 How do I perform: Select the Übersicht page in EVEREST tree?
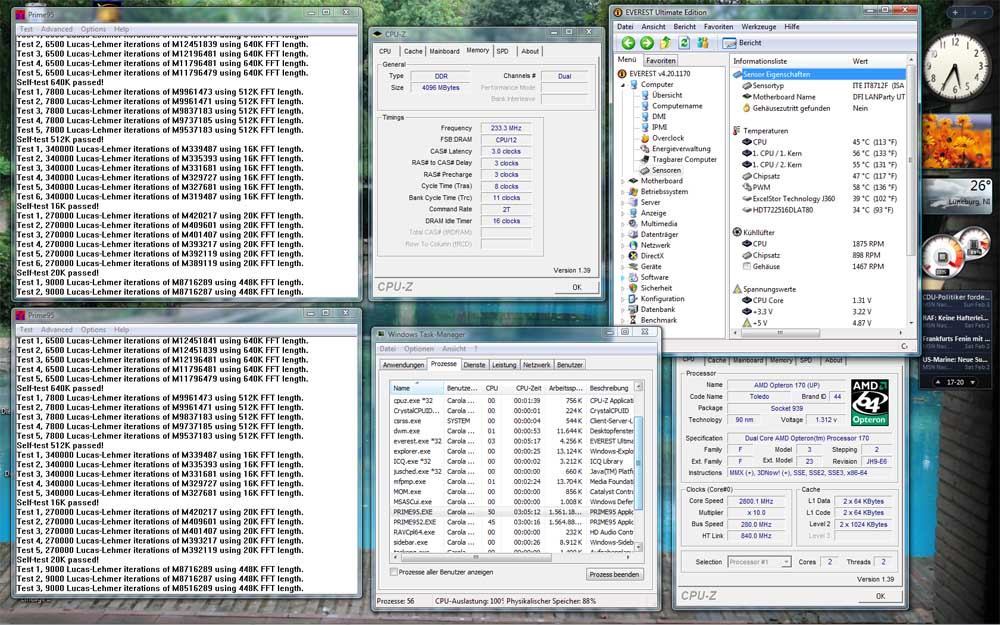tap(667, 95)
